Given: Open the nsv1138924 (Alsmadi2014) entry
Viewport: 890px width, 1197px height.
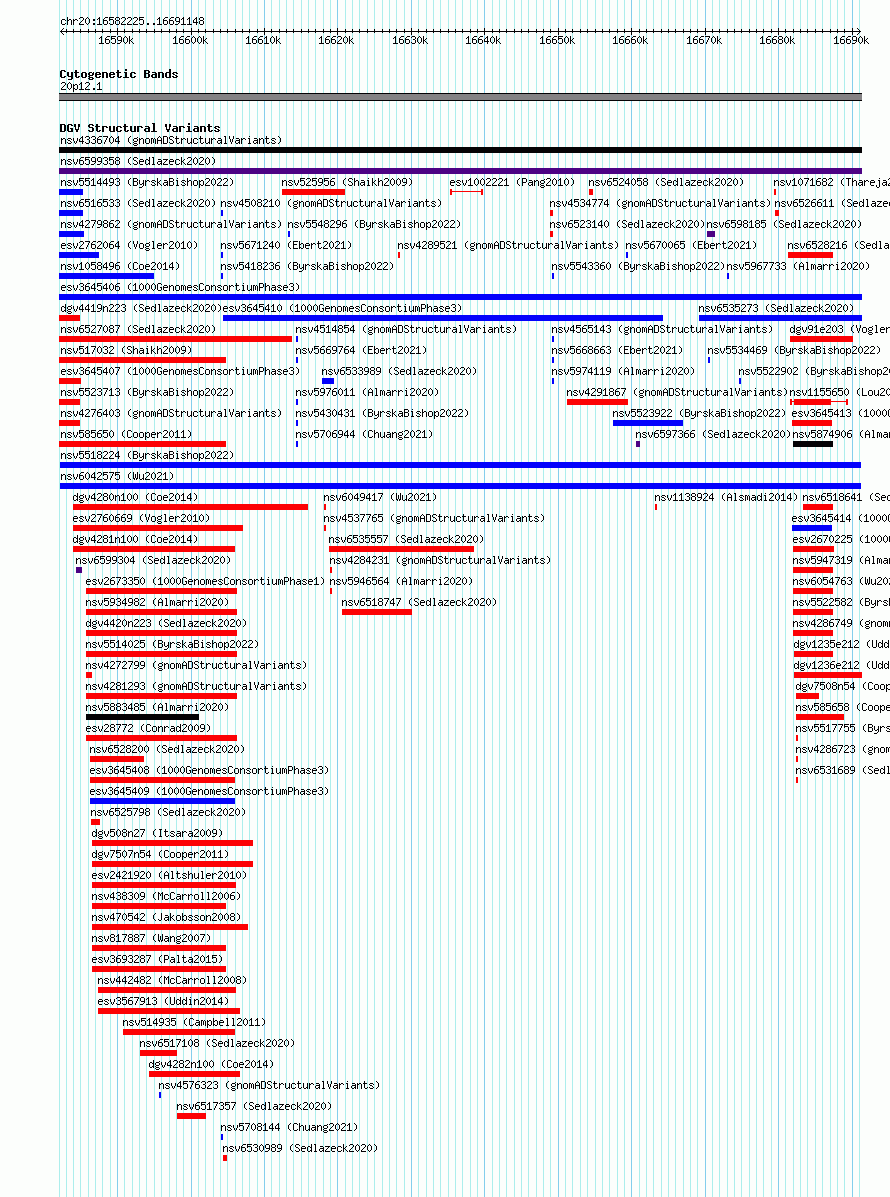Looking at the screenshot, I should (726, 497).
